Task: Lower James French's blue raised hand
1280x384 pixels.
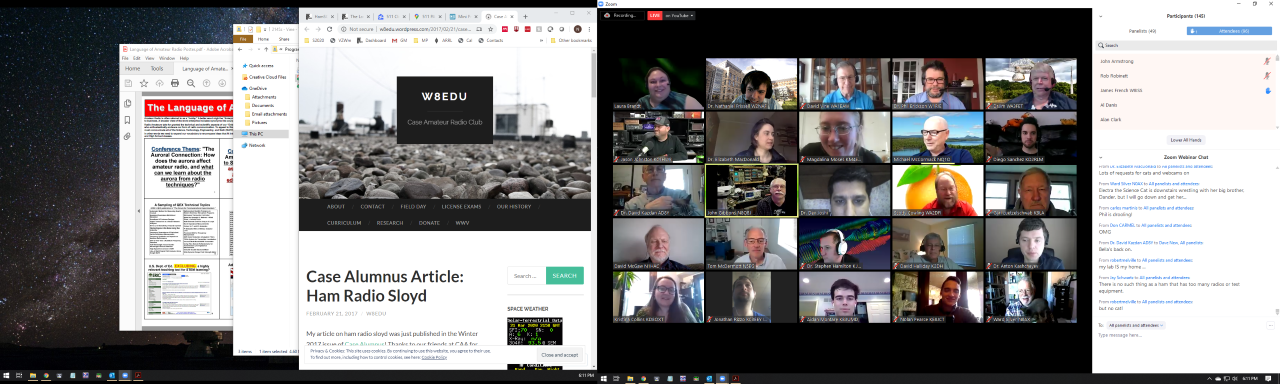Action: tap(1267, 90)
